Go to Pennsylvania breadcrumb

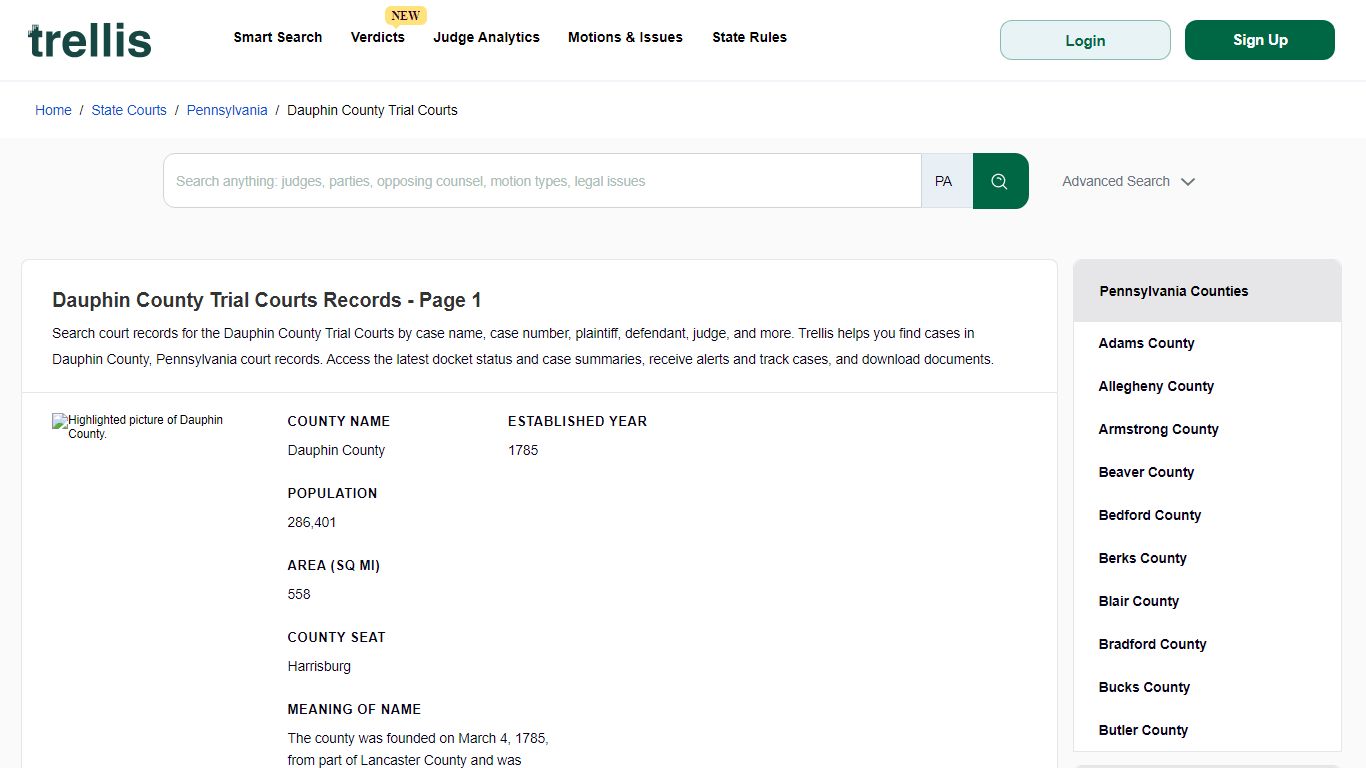pyautogui.click(x=227, y=110)
